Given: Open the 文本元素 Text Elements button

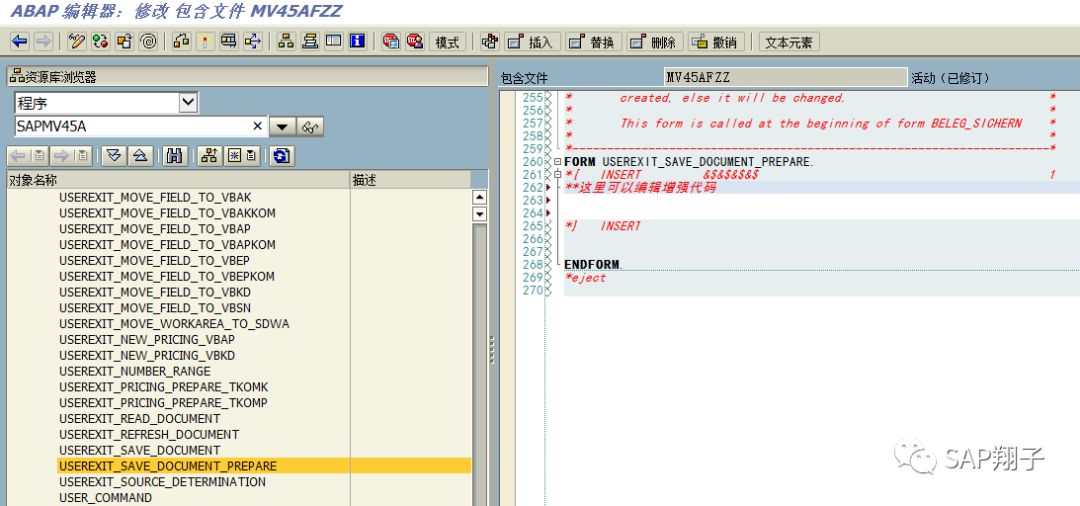Looking at the screenshot, I should tap(789, 42).
